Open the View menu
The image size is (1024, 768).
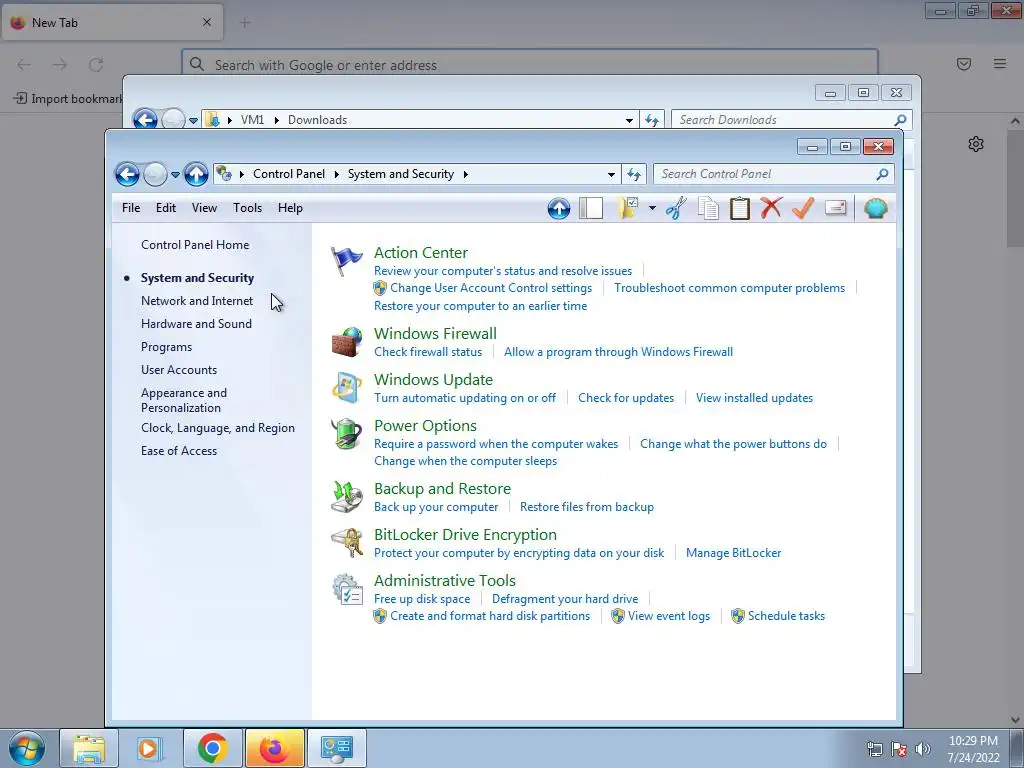(x=204, y=208)
